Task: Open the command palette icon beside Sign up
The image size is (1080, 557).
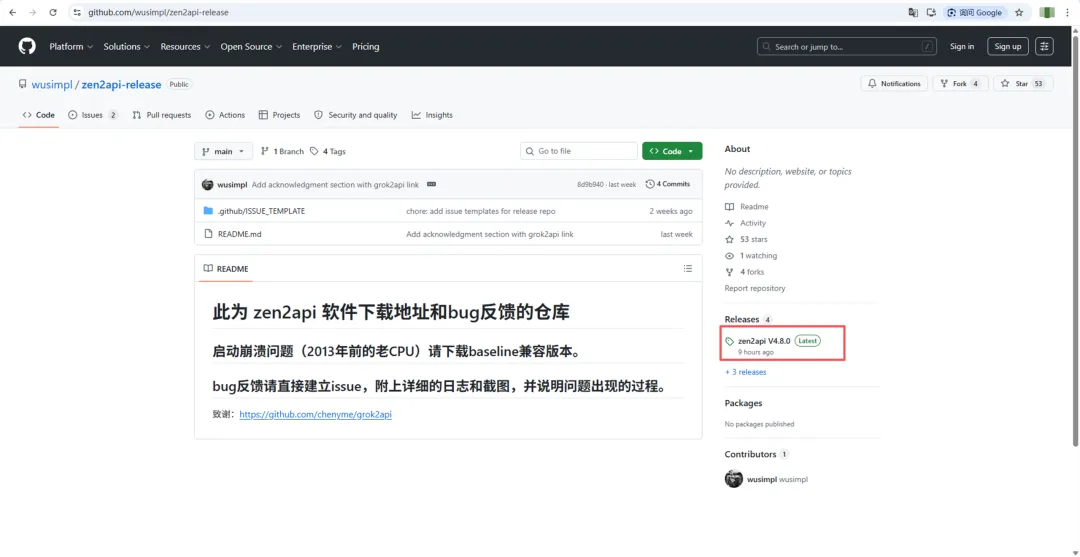Action: coord(1045,46)
